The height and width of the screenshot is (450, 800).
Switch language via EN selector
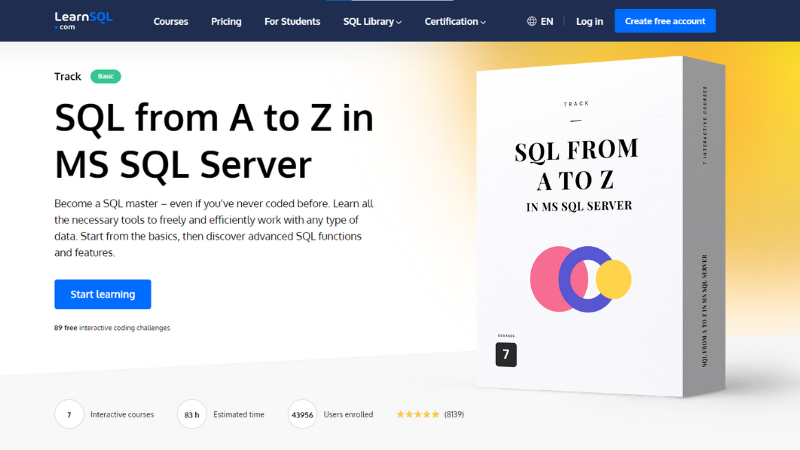click(547, 21)
